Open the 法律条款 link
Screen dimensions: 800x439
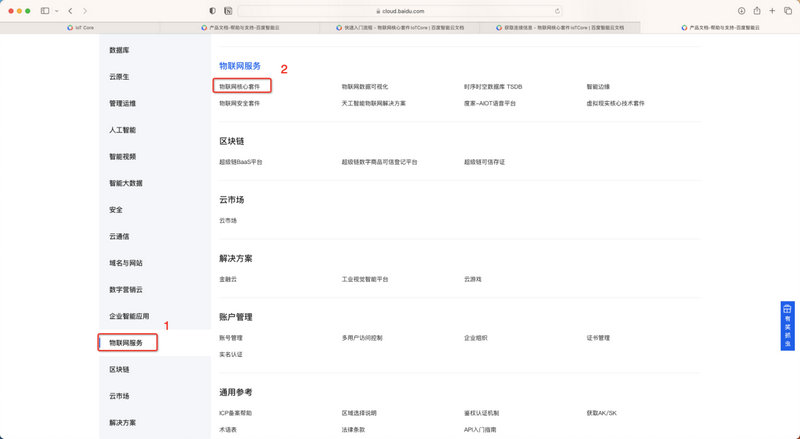[353, 430]
